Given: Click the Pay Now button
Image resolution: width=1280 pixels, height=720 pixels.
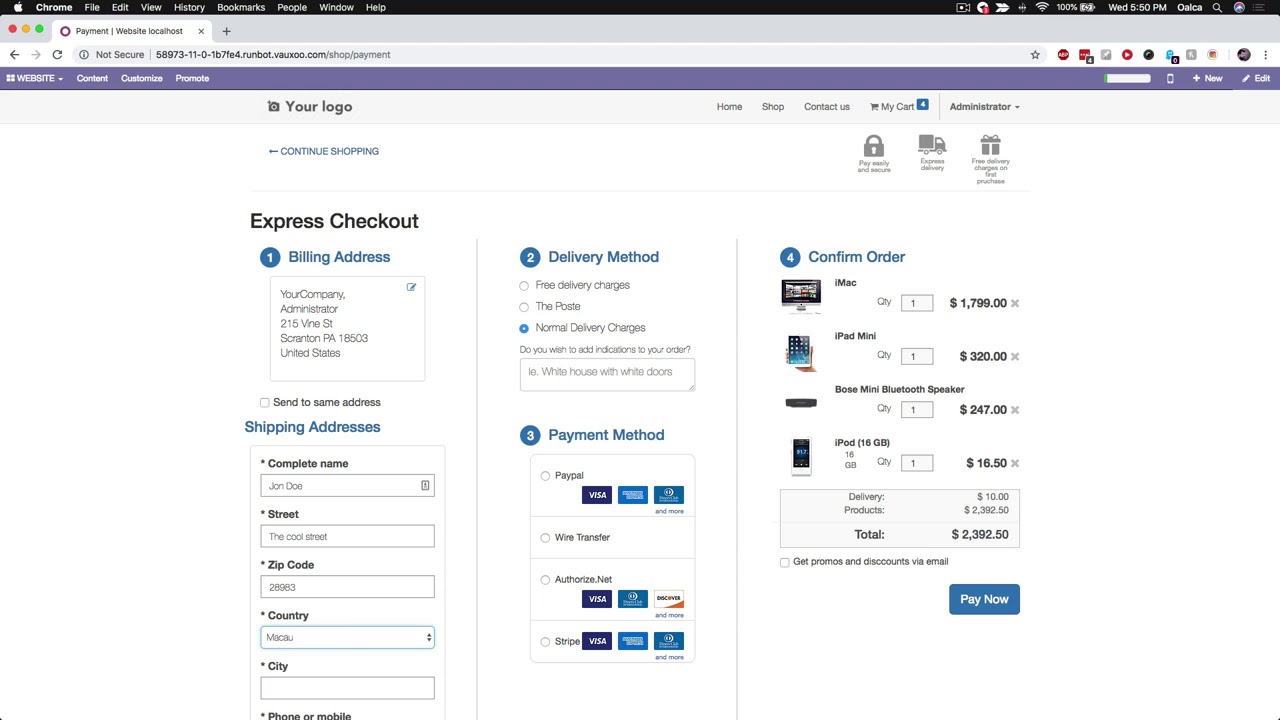Looking at the screenshot, I should 984,599.
